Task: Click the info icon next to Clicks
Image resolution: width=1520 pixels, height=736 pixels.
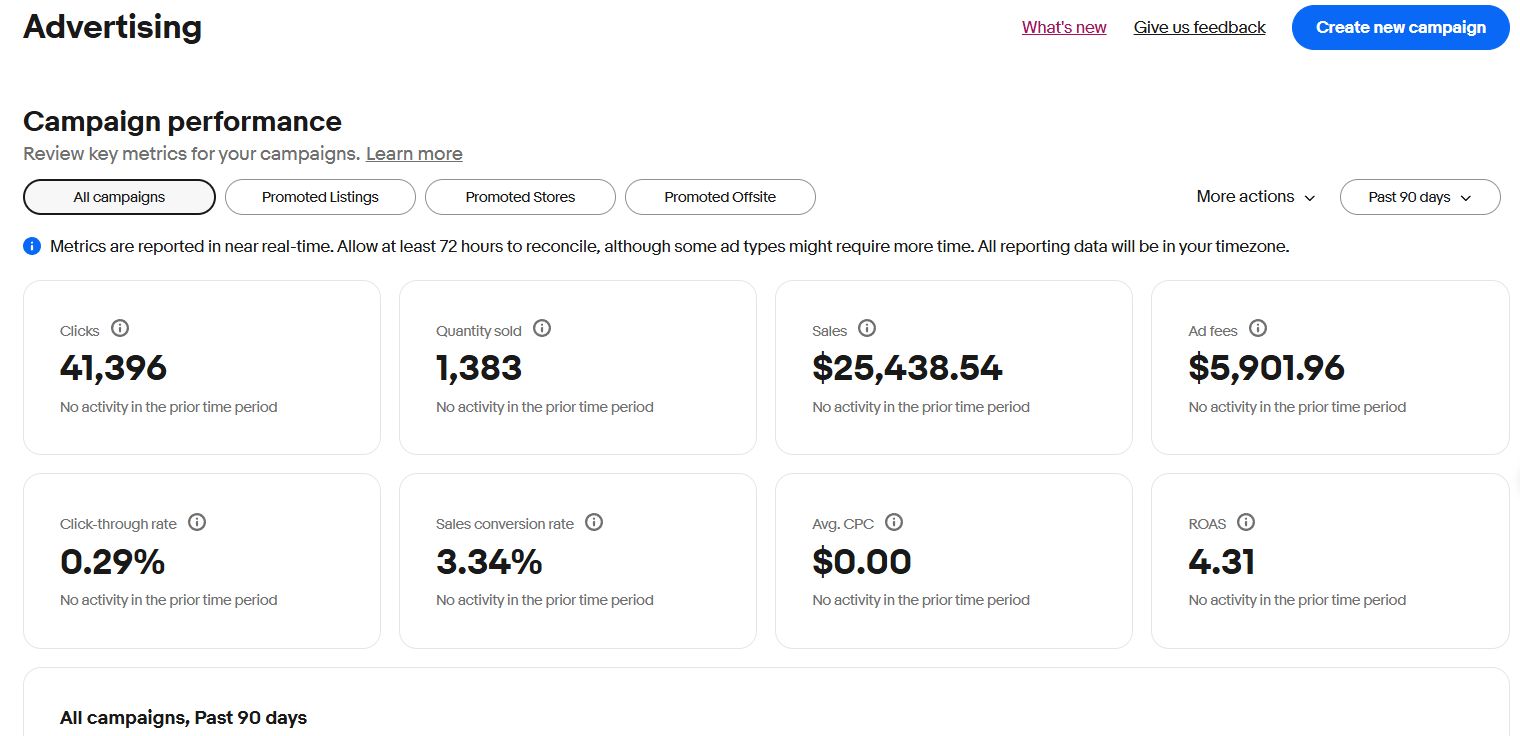Action: click(x=120, y=329)
